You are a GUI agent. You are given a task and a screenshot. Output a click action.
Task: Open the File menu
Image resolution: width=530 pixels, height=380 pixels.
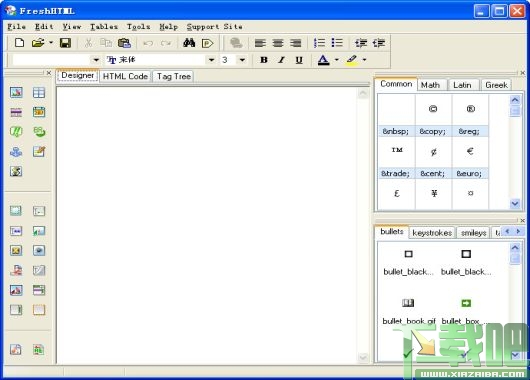16,27
